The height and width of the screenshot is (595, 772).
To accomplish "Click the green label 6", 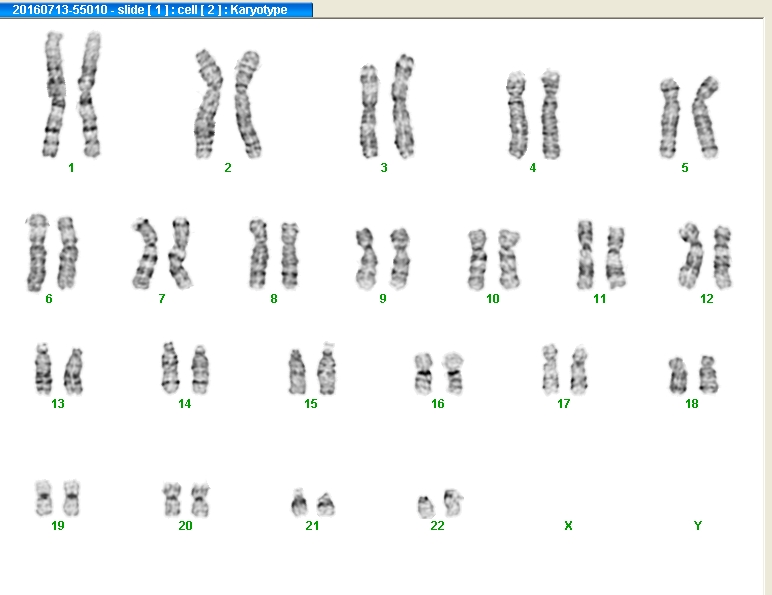I will point(49,299).
